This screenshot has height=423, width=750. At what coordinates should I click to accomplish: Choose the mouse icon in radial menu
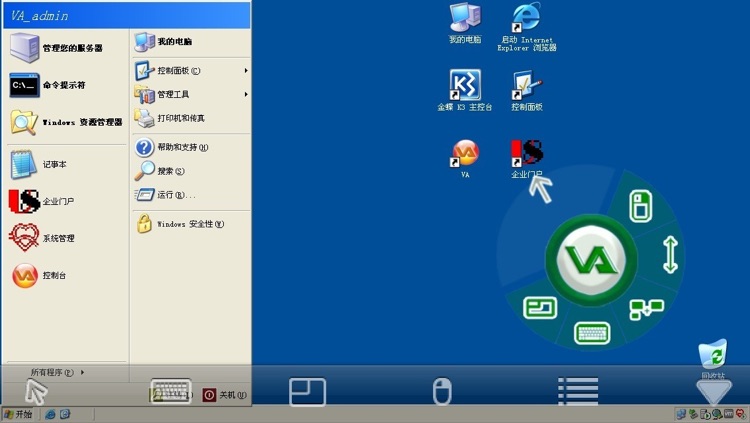tap(640, 206)
